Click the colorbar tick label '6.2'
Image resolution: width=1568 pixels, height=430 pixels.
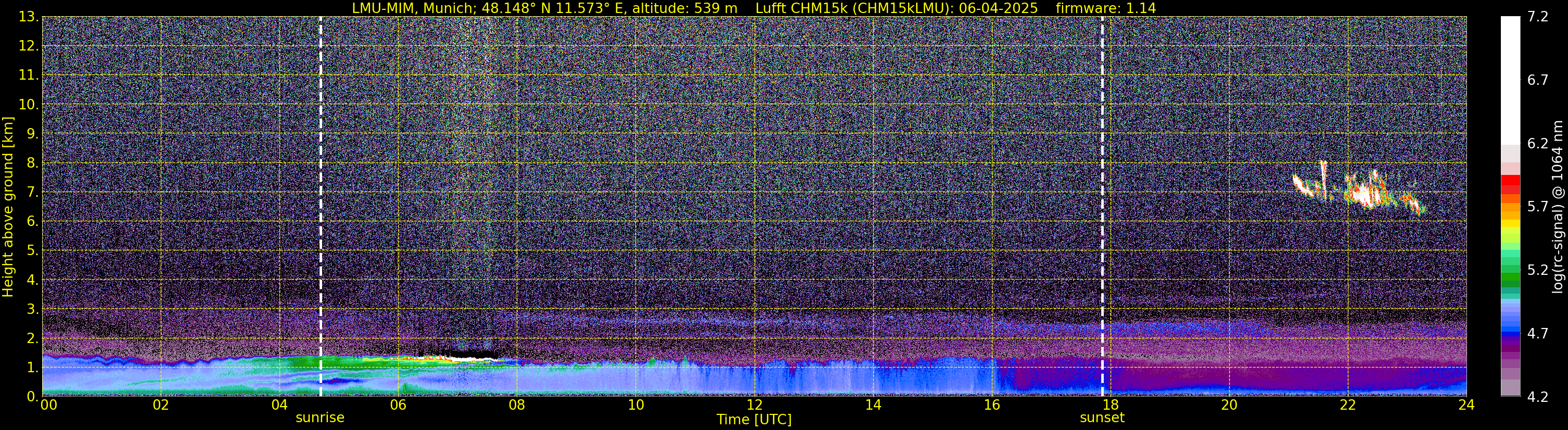pos(1538,144)
